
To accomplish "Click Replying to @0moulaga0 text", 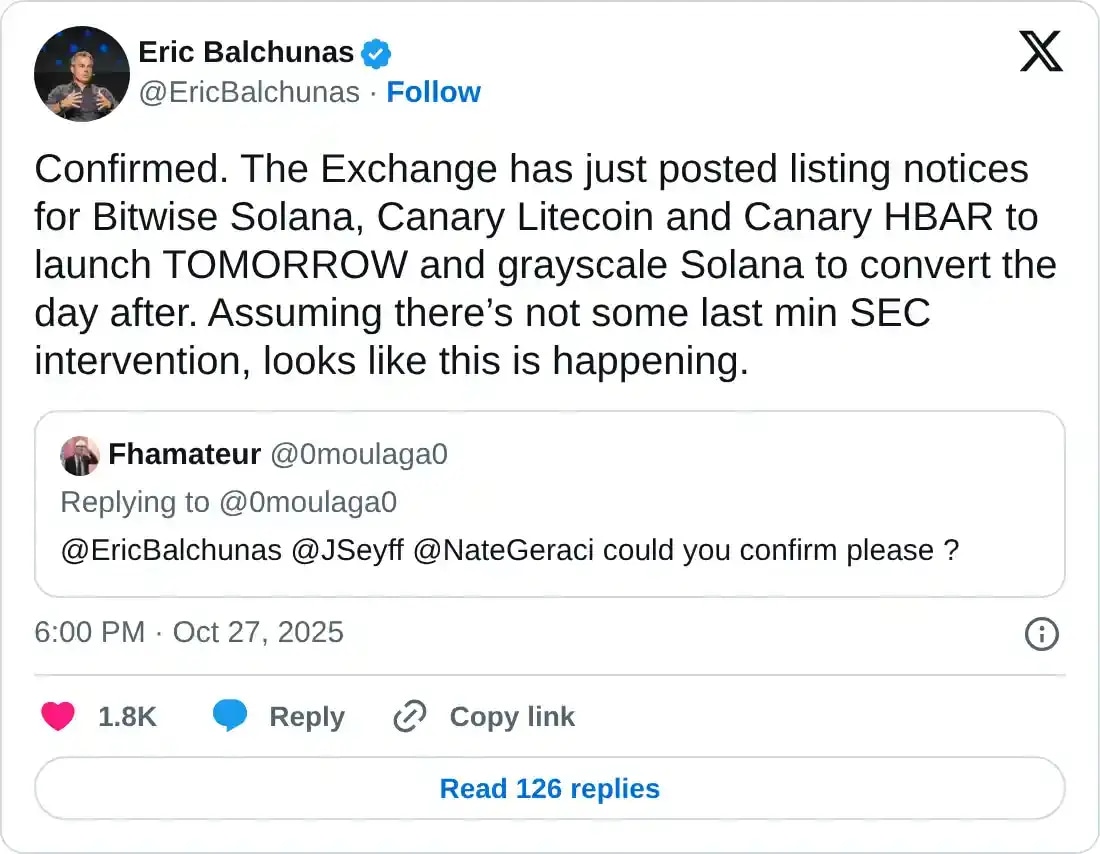I will point(229,502).
